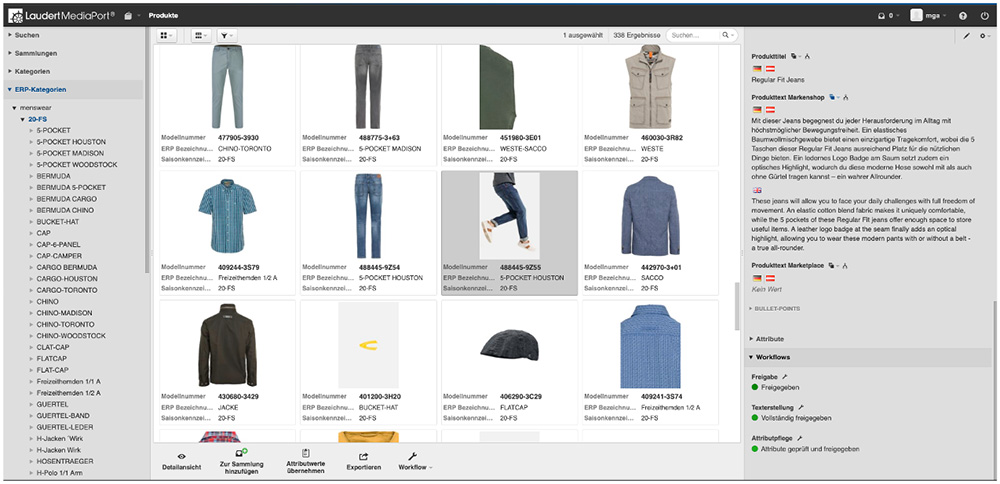Click the tag icon next to Produkttext Marketplace
The image size is (1000, 484).
point(833,265)
